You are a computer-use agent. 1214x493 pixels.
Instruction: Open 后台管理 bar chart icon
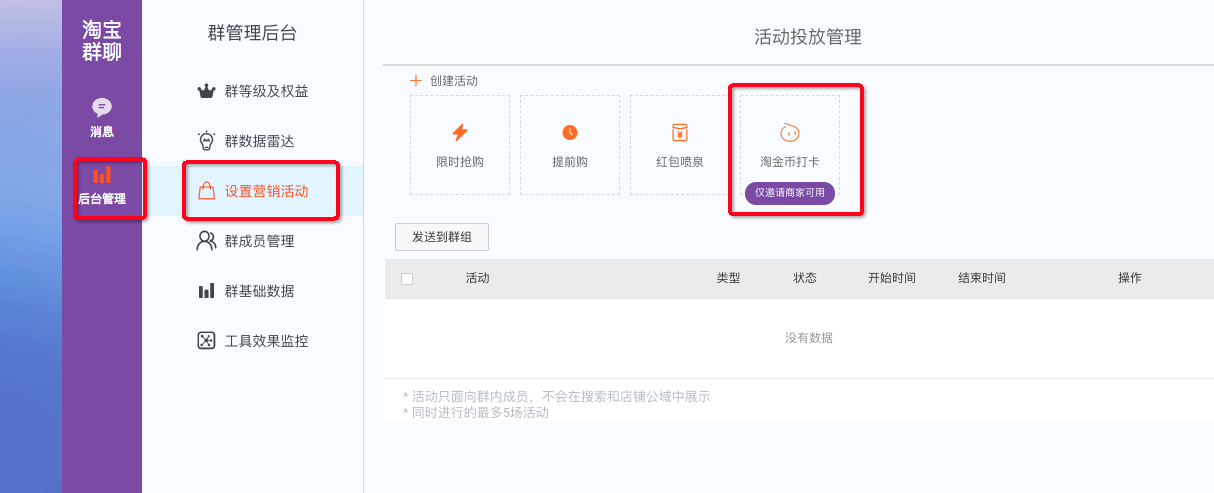click(x=102, y=175)
